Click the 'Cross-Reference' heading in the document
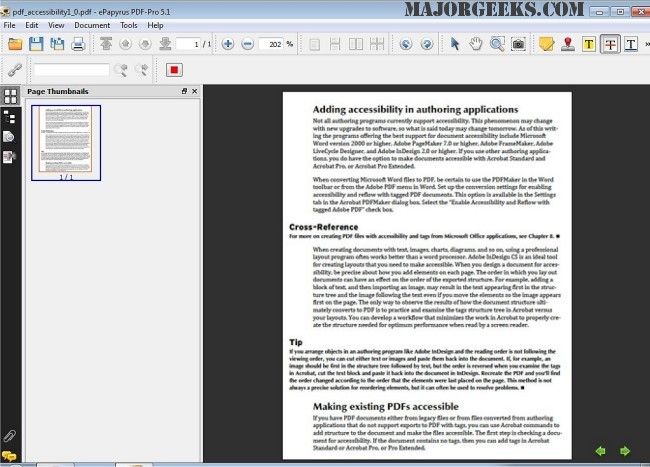The height and width of the screenshot is (467, 650). [x=323, y=227]
